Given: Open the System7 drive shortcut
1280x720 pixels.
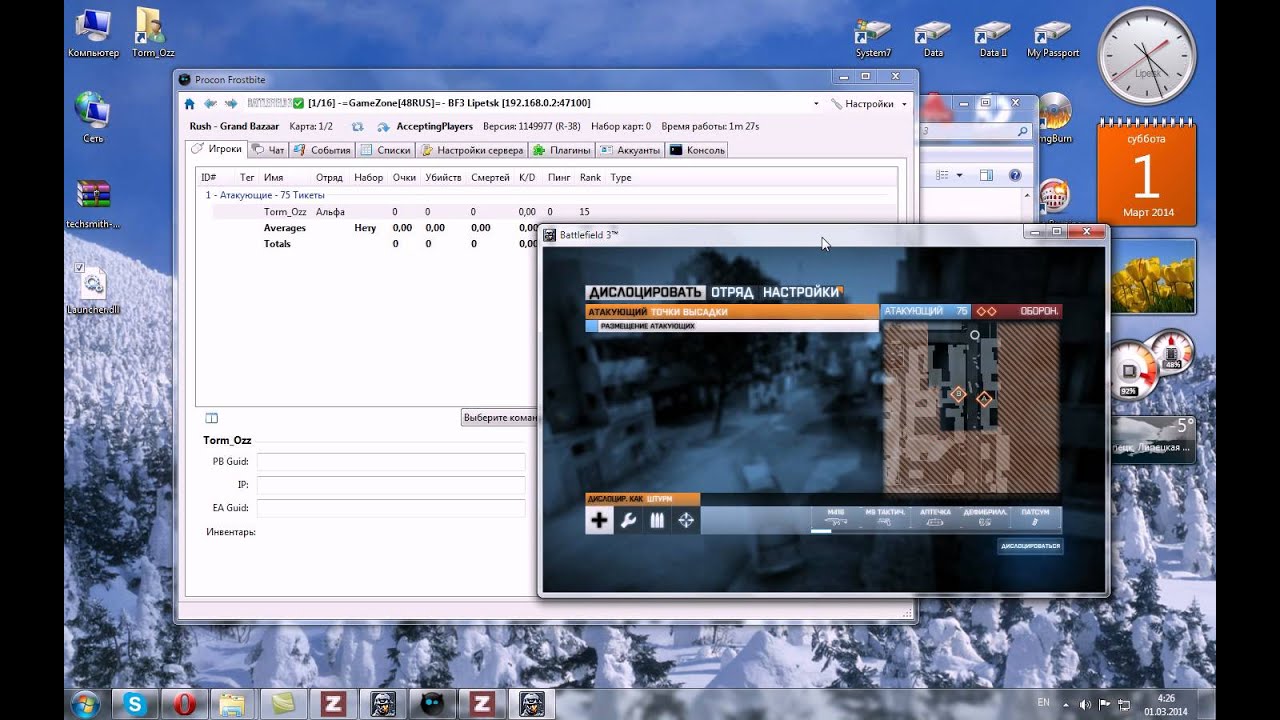Looking at the screenshot, I should 873,40.
